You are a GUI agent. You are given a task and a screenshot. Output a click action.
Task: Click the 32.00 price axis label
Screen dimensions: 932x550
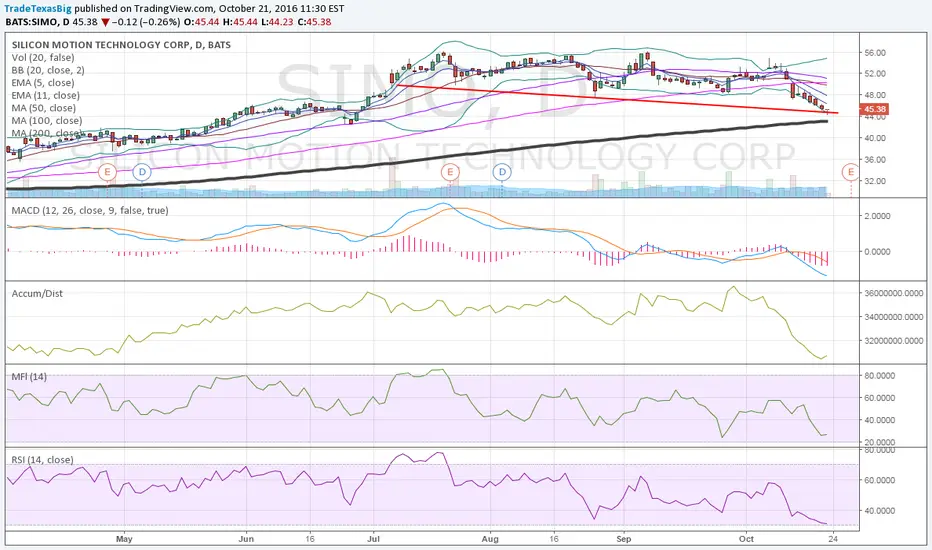[x=875, y=181]
